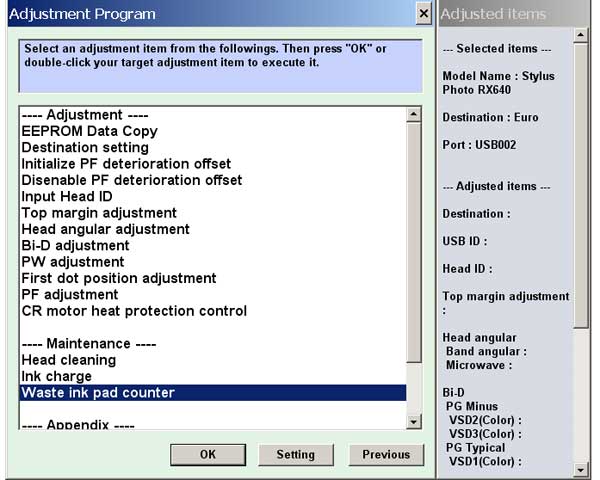Click VSD2(Color) entry
This screenshot has height=480, width=600.
[486, 420]
